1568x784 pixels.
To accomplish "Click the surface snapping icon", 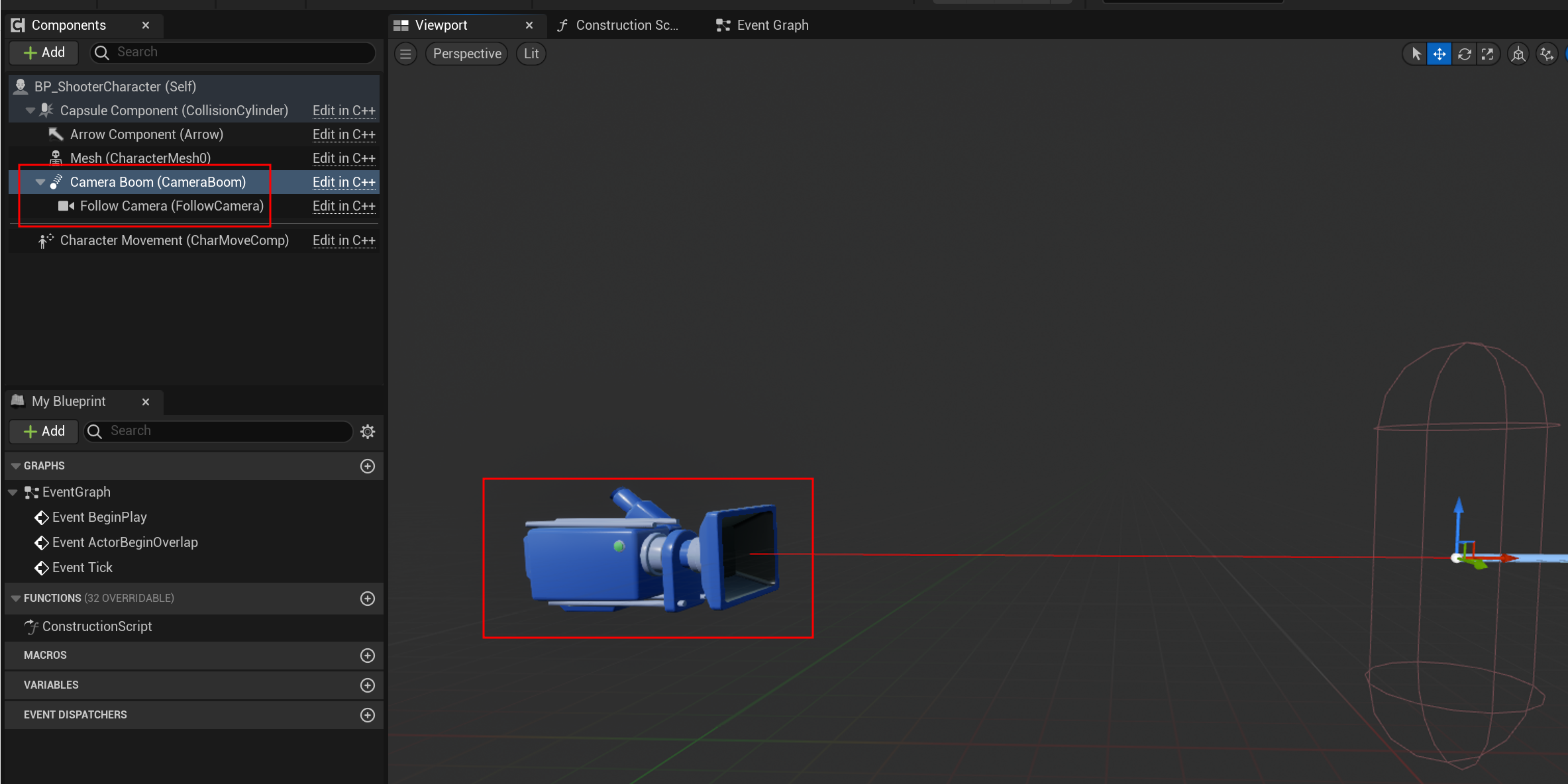I will pyautogui.click(x=1547, y=54).
